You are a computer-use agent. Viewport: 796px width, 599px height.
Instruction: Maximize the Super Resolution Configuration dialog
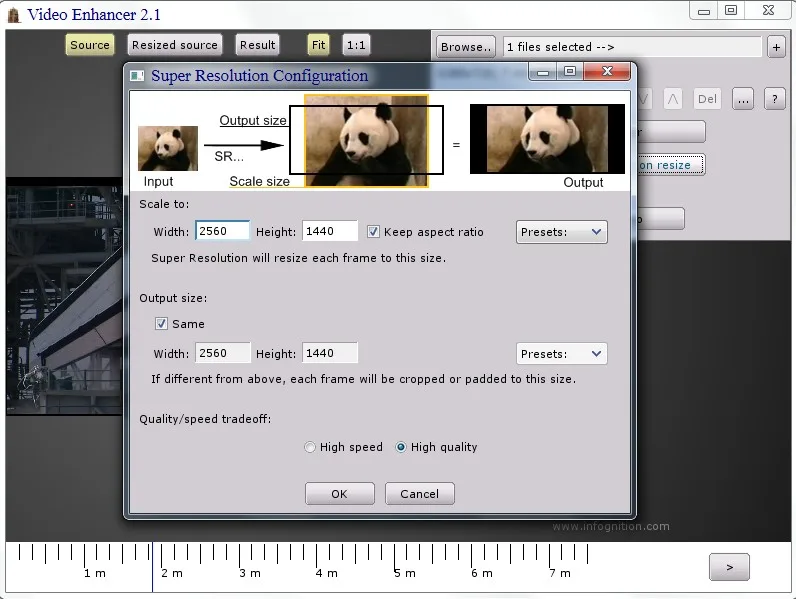(570, 72)
